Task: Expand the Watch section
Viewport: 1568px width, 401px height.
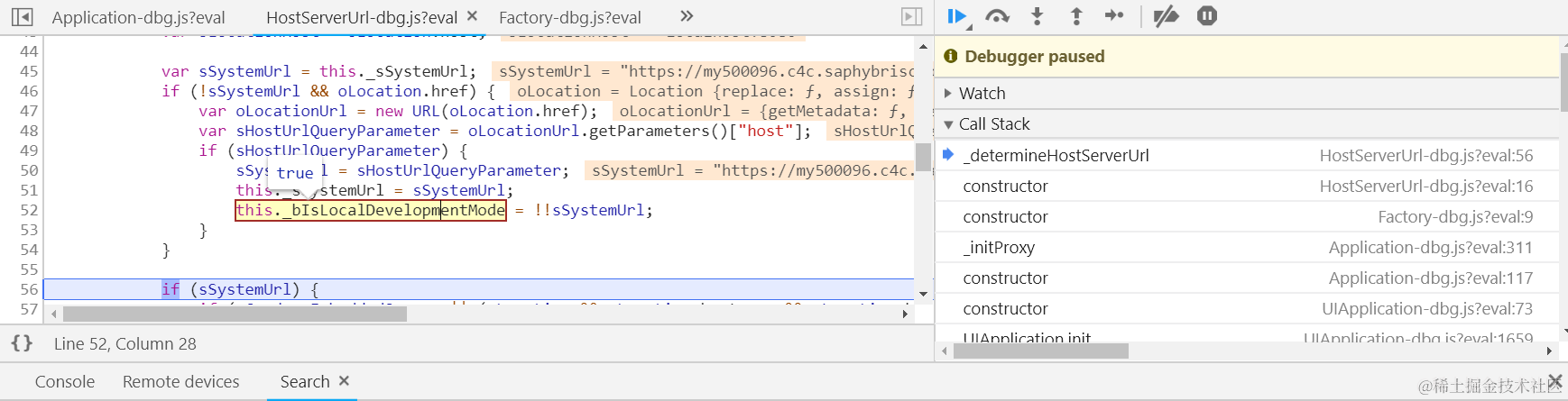Action: 982,94
